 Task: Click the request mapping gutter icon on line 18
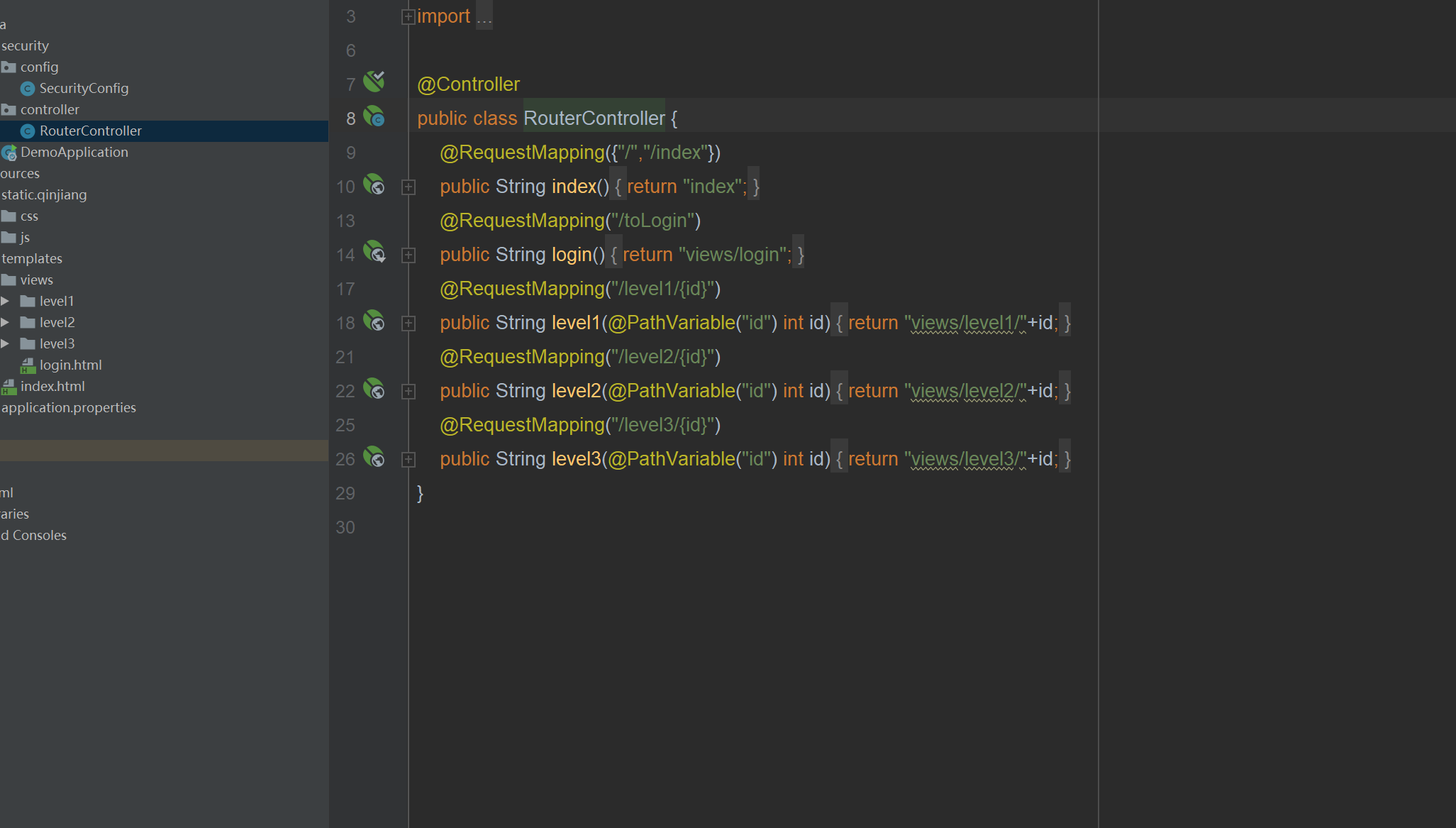pos(374,321)
